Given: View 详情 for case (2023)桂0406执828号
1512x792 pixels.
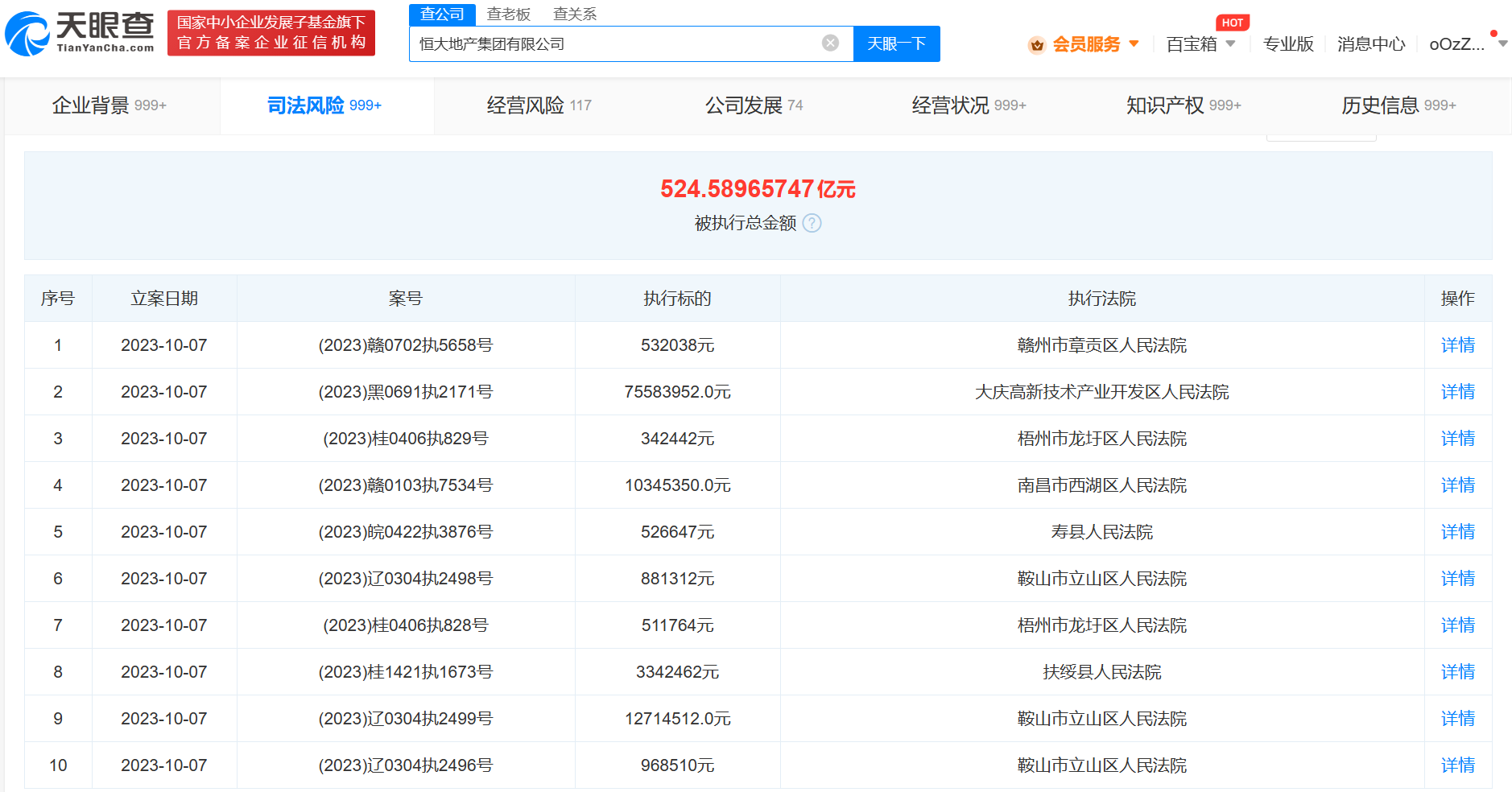Looking at the screenshot, I should pyautogui.click(x=1458, y=625).
